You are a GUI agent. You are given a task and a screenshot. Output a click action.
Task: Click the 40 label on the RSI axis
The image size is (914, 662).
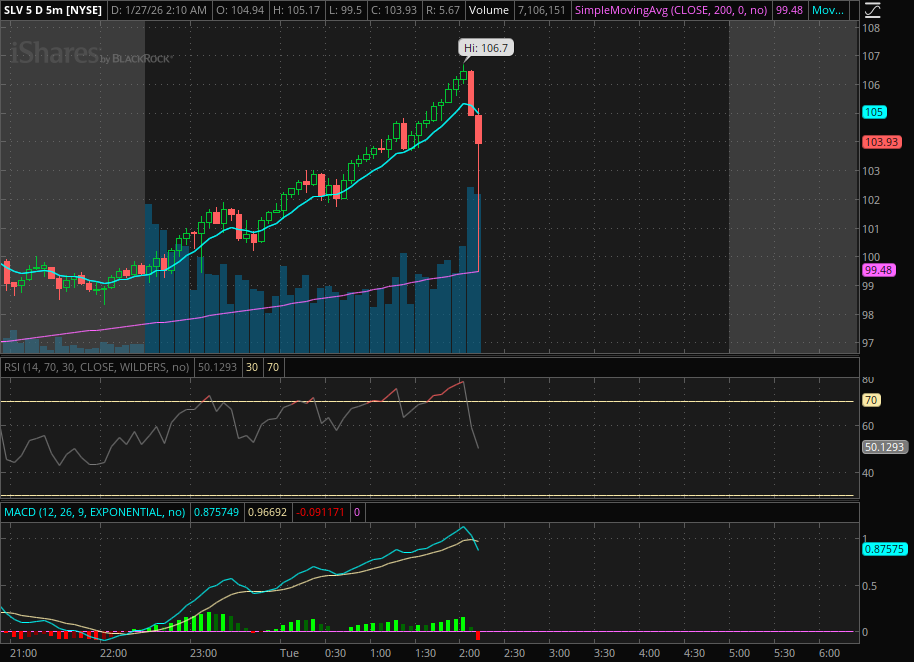coord(868,473)
